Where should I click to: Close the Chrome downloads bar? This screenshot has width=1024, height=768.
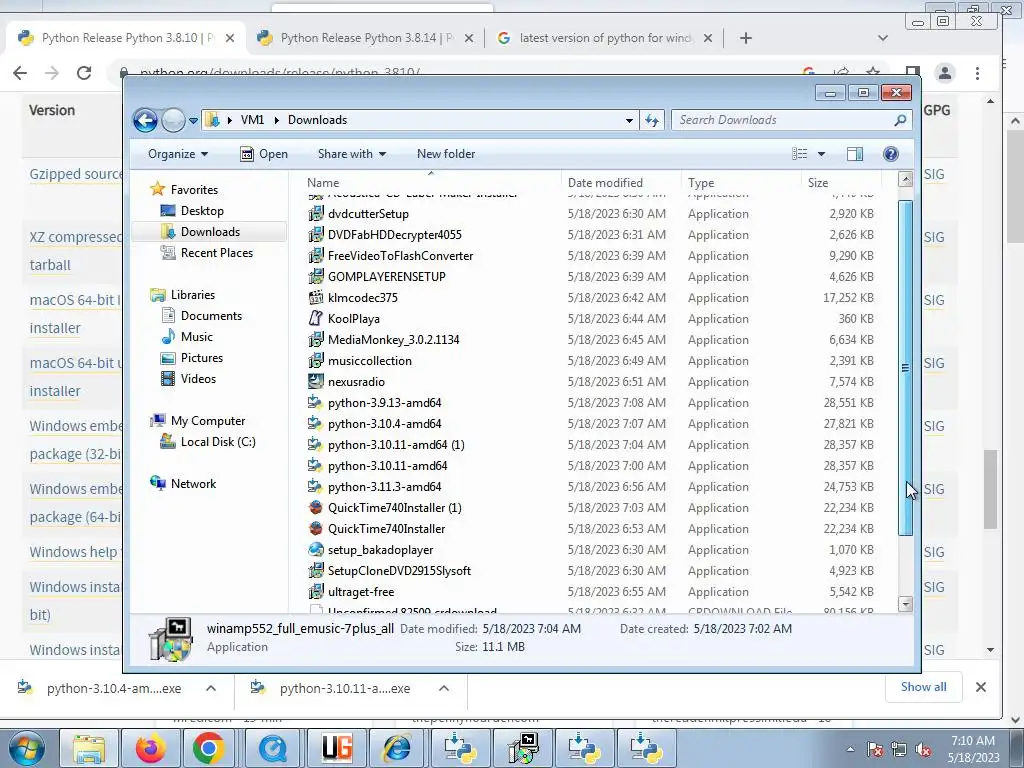click(980, 687)
